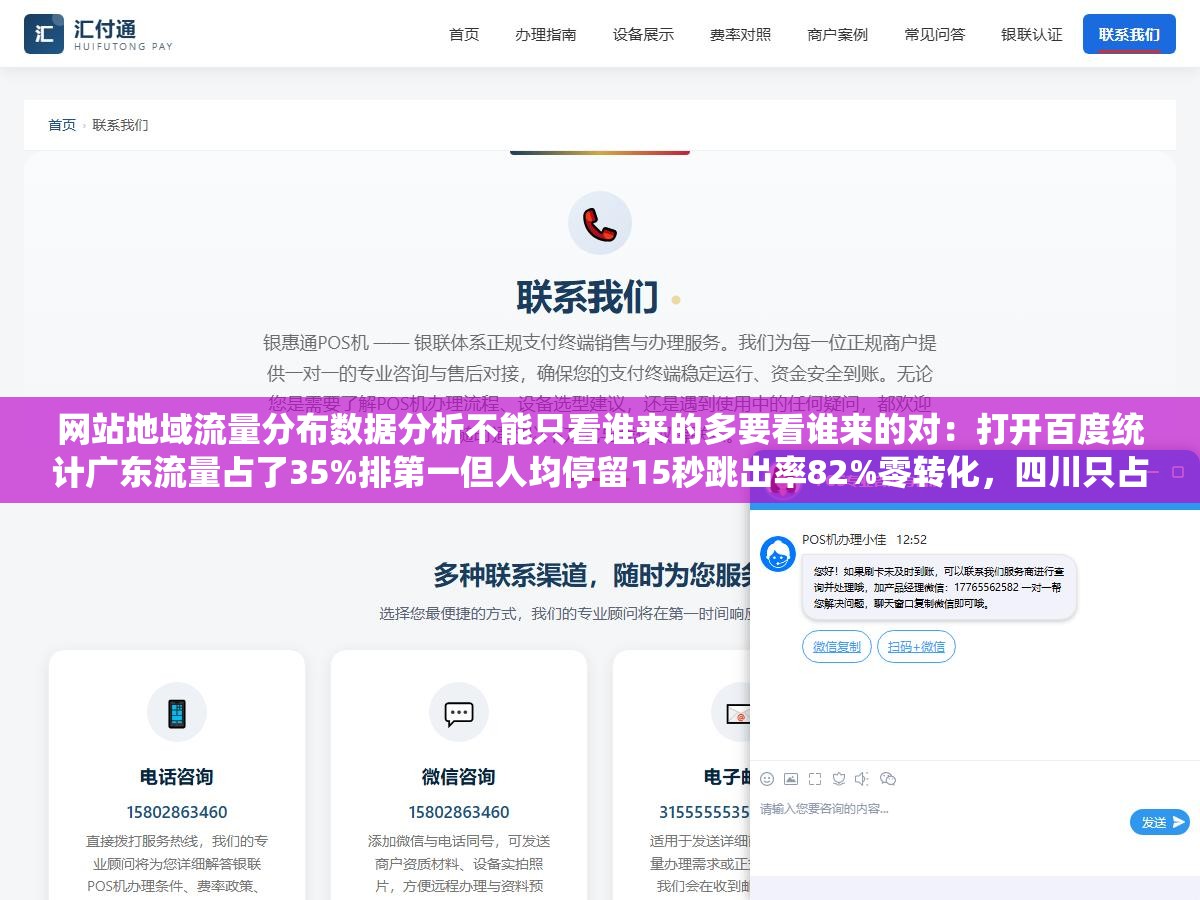Click the 多种联系渠道 section heading
This screenshot has height=900, width=1200.
point(591,574)
